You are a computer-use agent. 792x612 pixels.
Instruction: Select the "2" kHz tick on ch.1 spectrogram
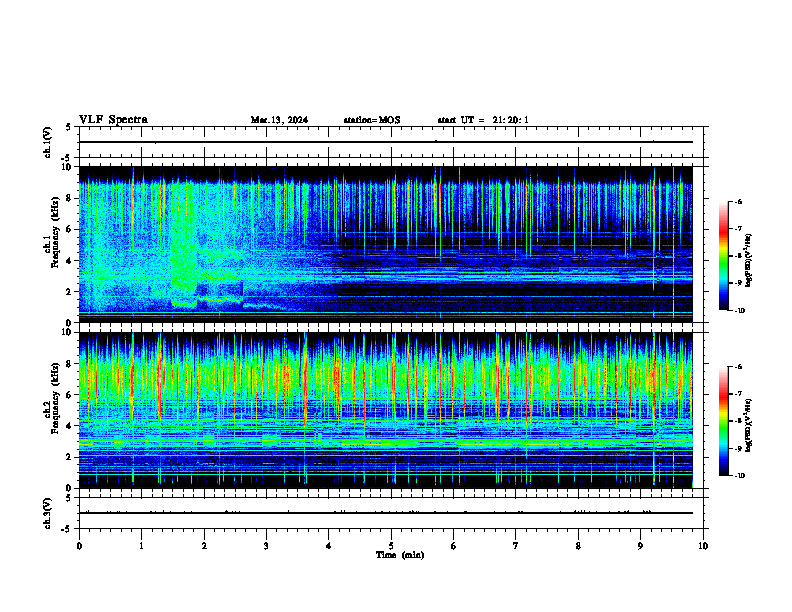[x=70, y=292]
